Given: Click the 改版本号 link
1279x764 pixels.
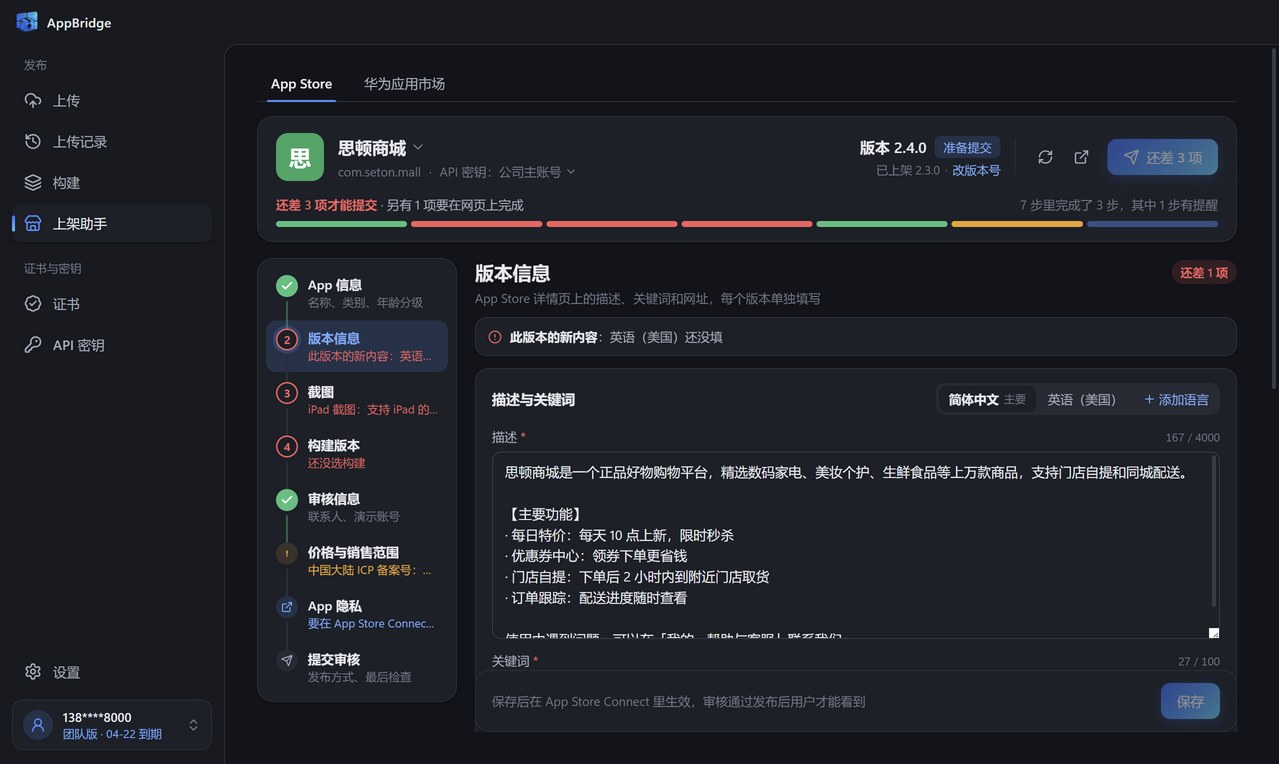Looking at the screenshot, I should (x=976, y=170).
